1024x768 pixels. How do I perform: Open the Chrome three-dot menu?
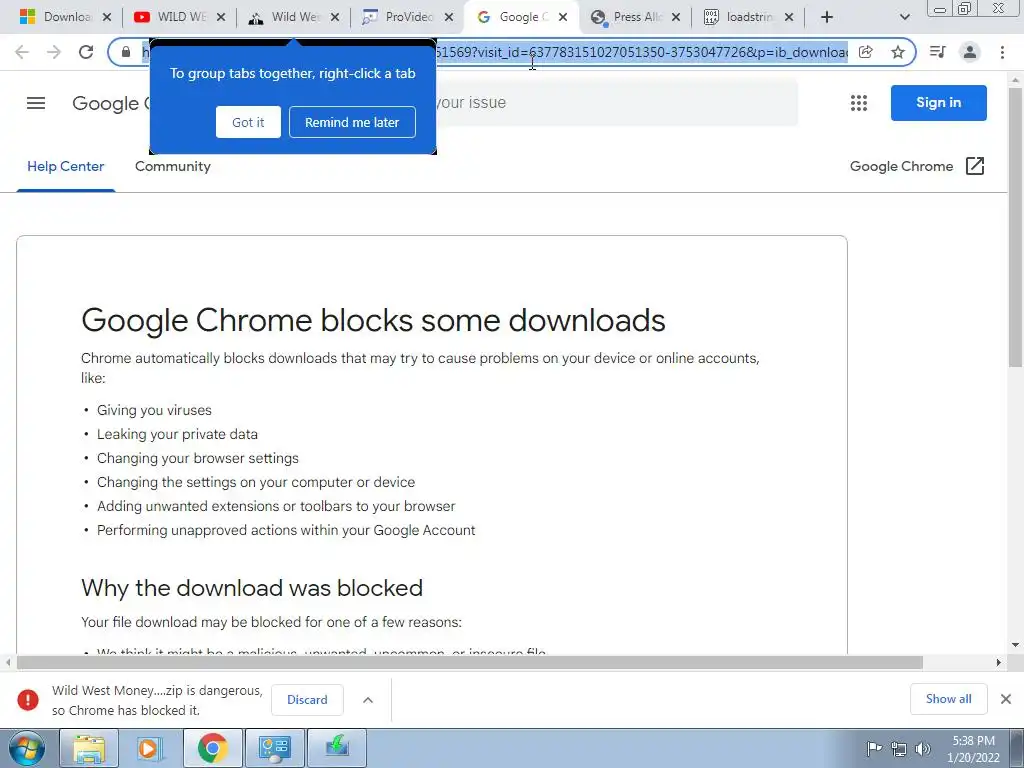point(1002,52)
